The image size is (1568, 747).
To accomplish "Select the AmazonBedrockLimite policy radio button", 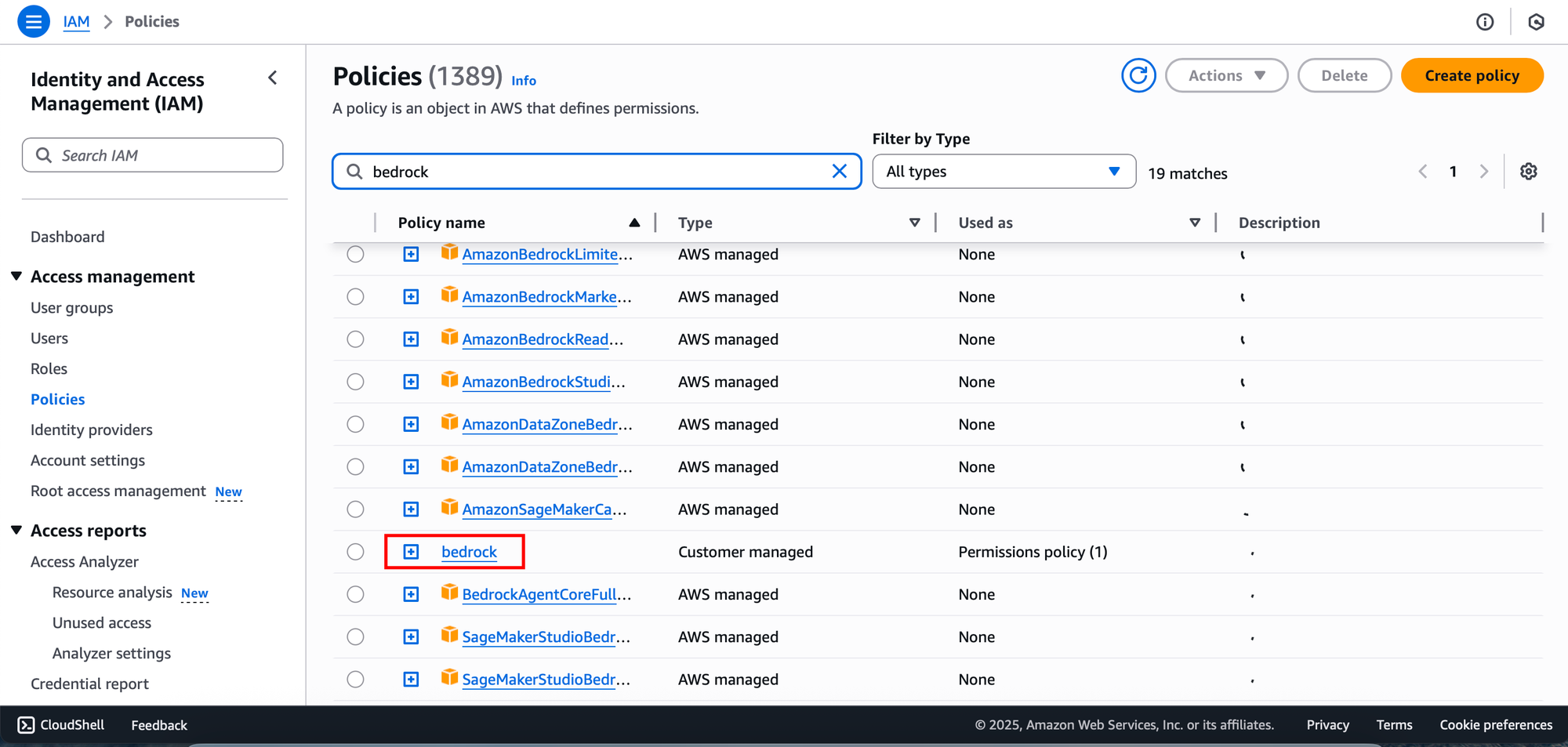I will (x=355, y=254).
